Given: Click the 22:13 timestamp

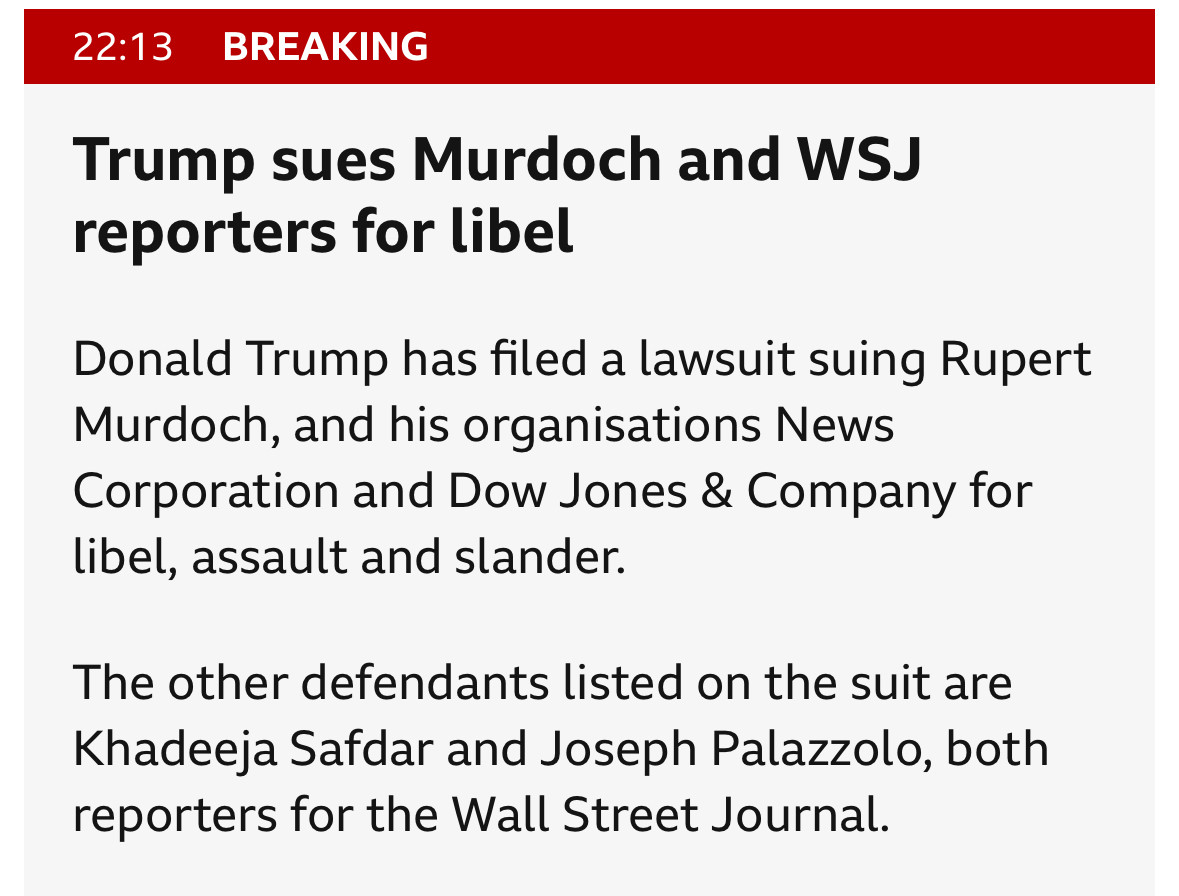Looking at the screenshot, I should tap(123, 47).
